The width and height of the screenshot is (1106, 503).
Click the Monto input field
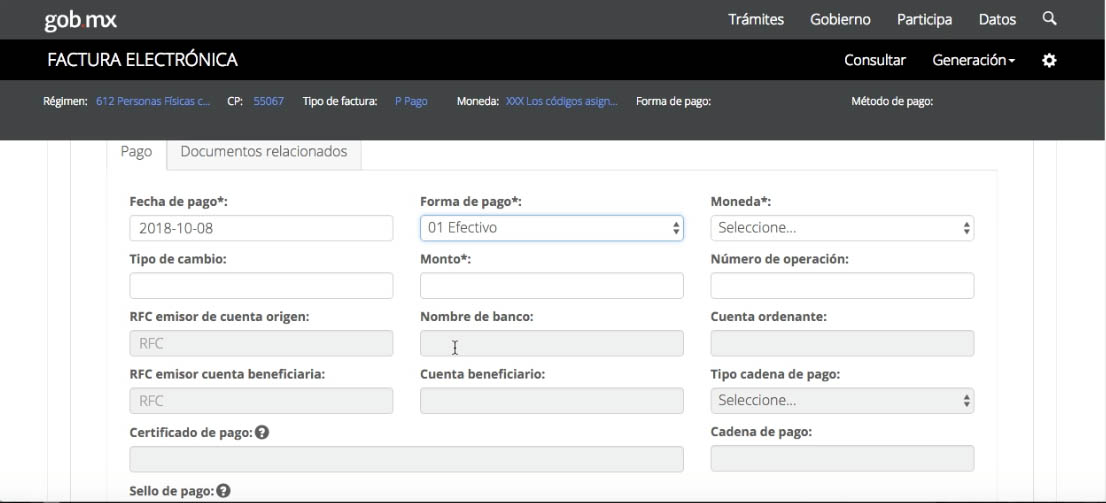(x=552, y=286)
